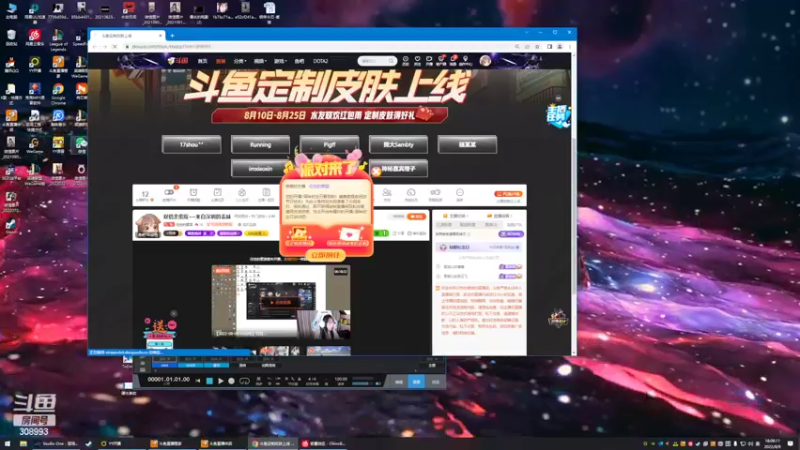The width and height of the screenshot is (800, 450).
Task: Expand the 游戏 games dropdown
Action: pos(280,61)
